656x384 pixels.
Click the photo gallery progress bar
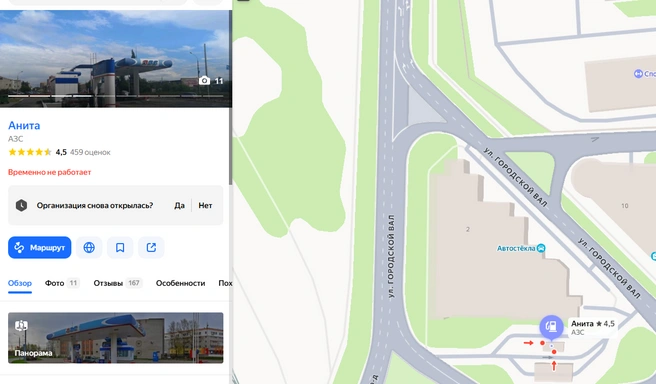(x=115, y=96)
